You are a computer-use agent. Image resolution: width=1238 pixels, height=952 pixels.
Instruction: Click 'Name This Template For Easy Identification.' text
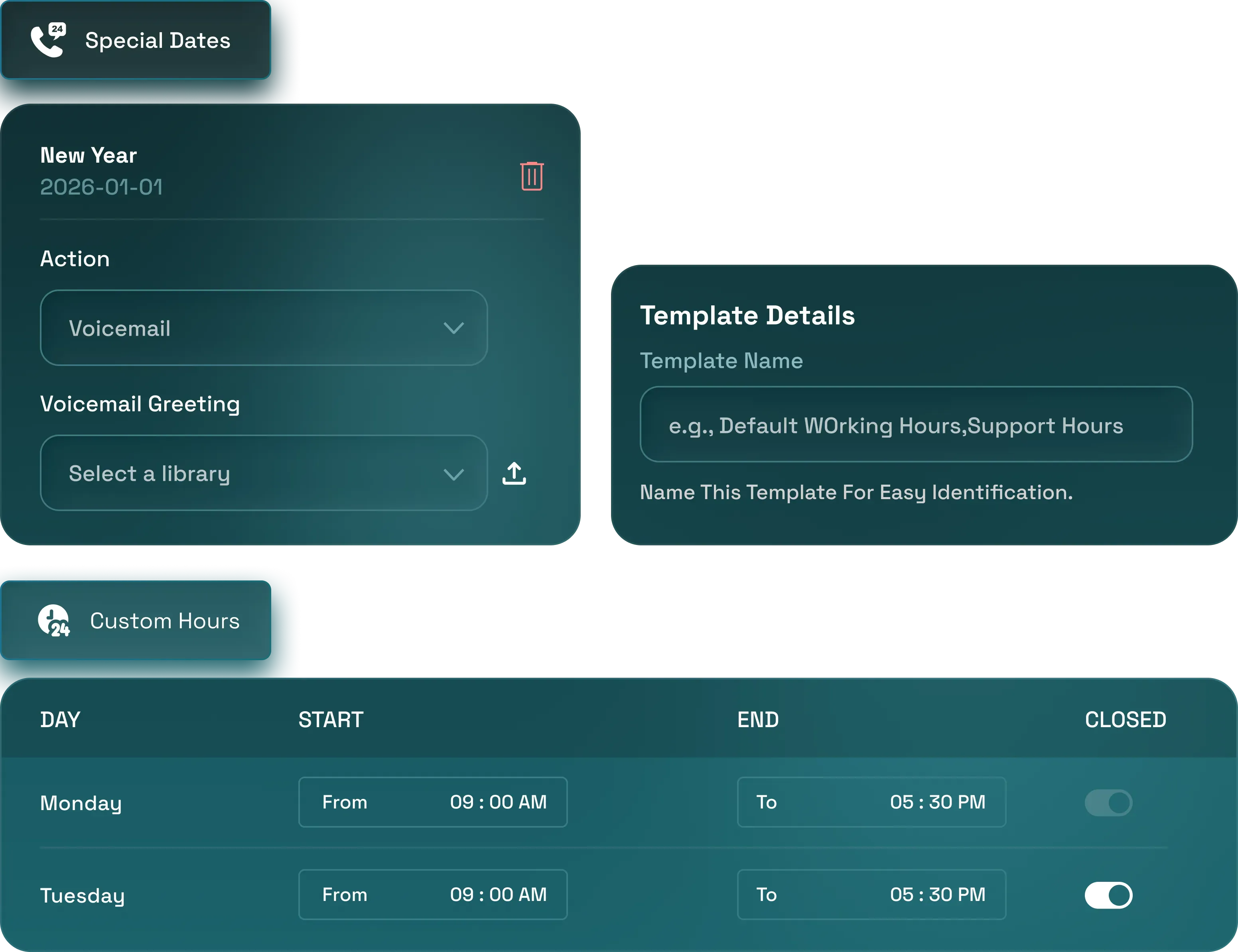(x=856, y=493)
